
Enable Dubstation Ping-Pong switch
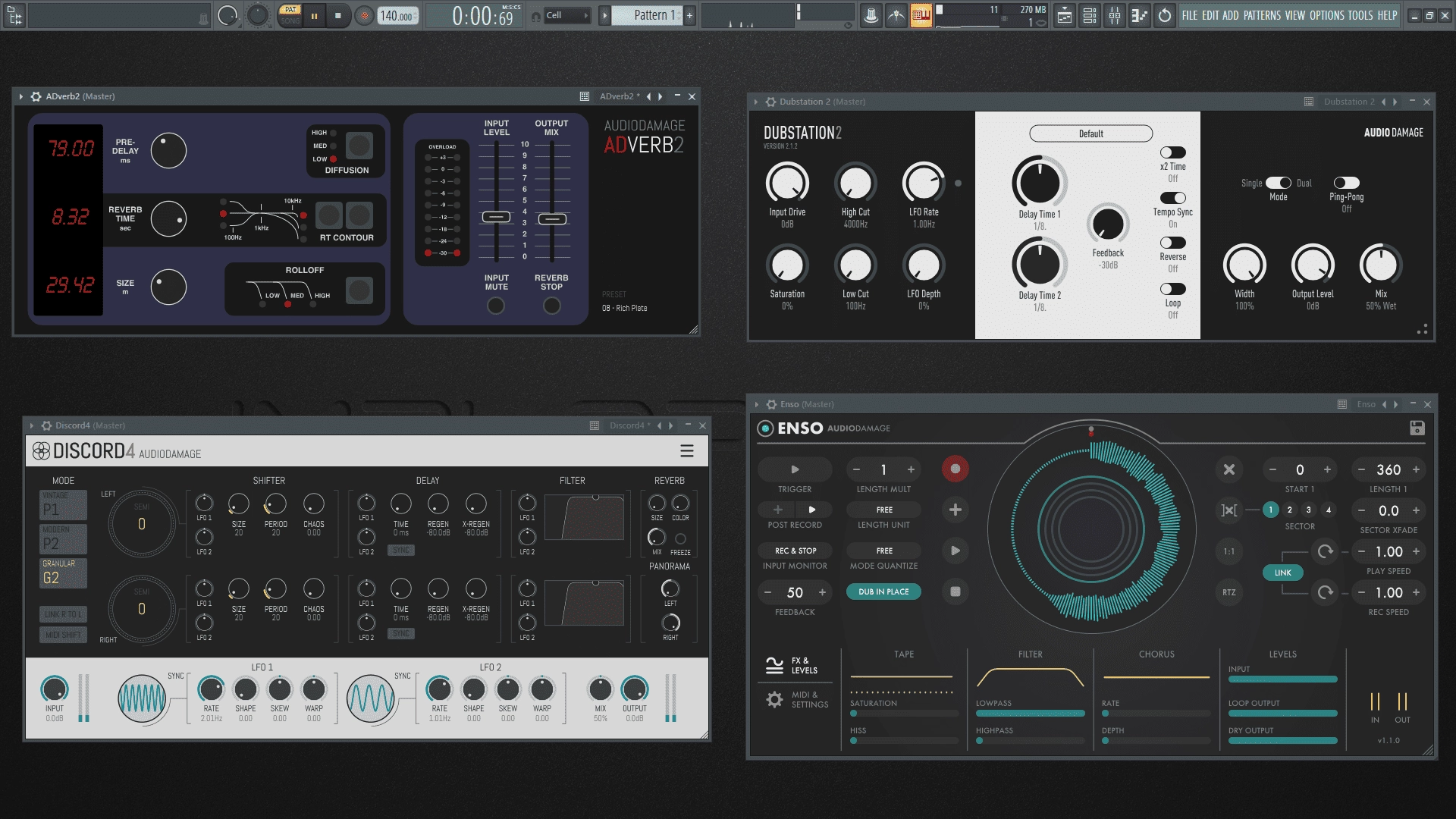point(1347,183)
